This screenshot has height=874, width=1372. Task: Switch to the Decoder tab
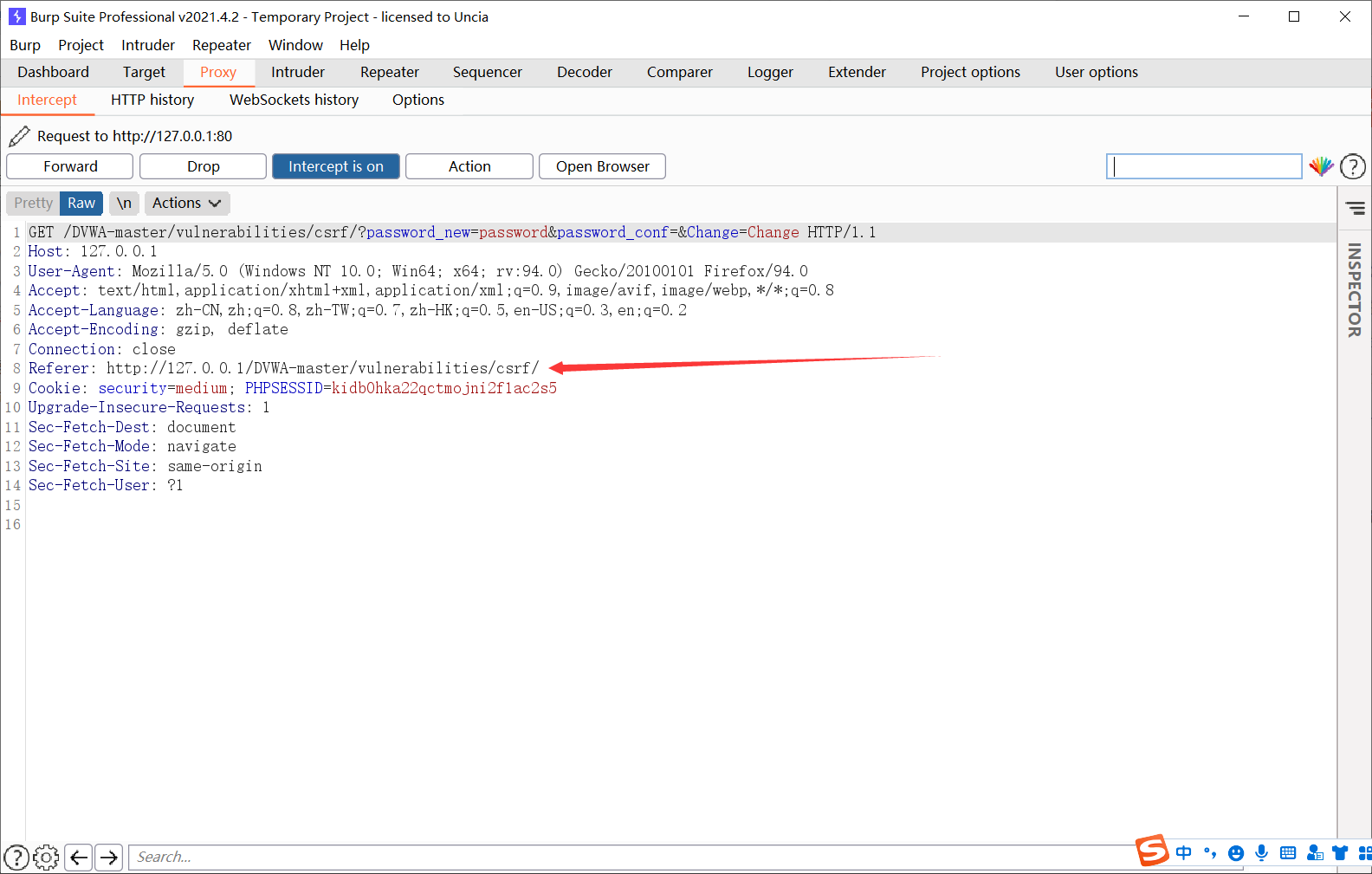pos(585,72)
